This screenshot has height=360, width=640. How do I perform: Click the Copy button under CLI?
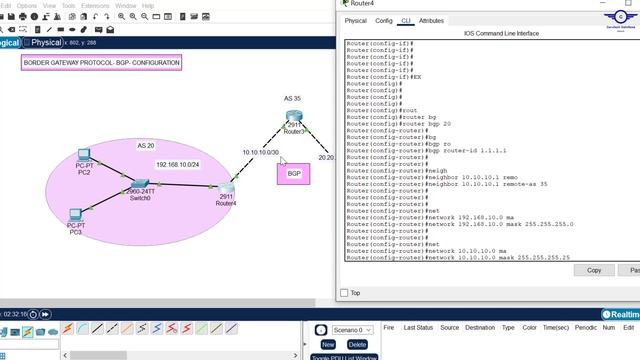pyautogui.click(x=594, y=270)
